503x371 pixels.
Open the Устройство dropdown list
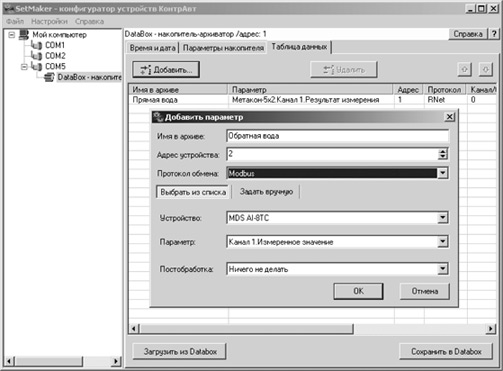click(442, 218)
